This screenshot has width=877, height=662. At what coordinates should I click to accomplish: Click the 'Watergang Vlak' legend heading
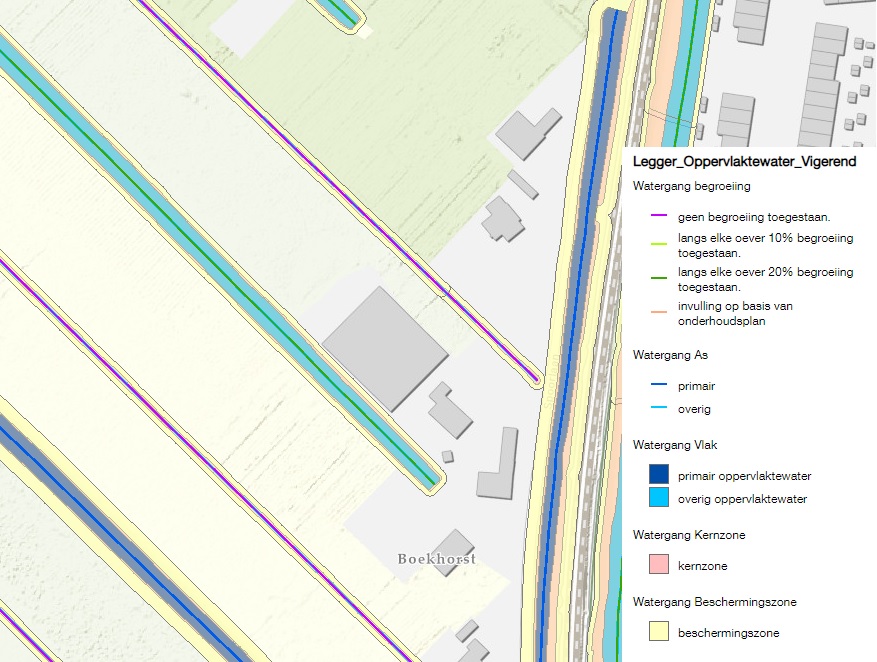675,445
